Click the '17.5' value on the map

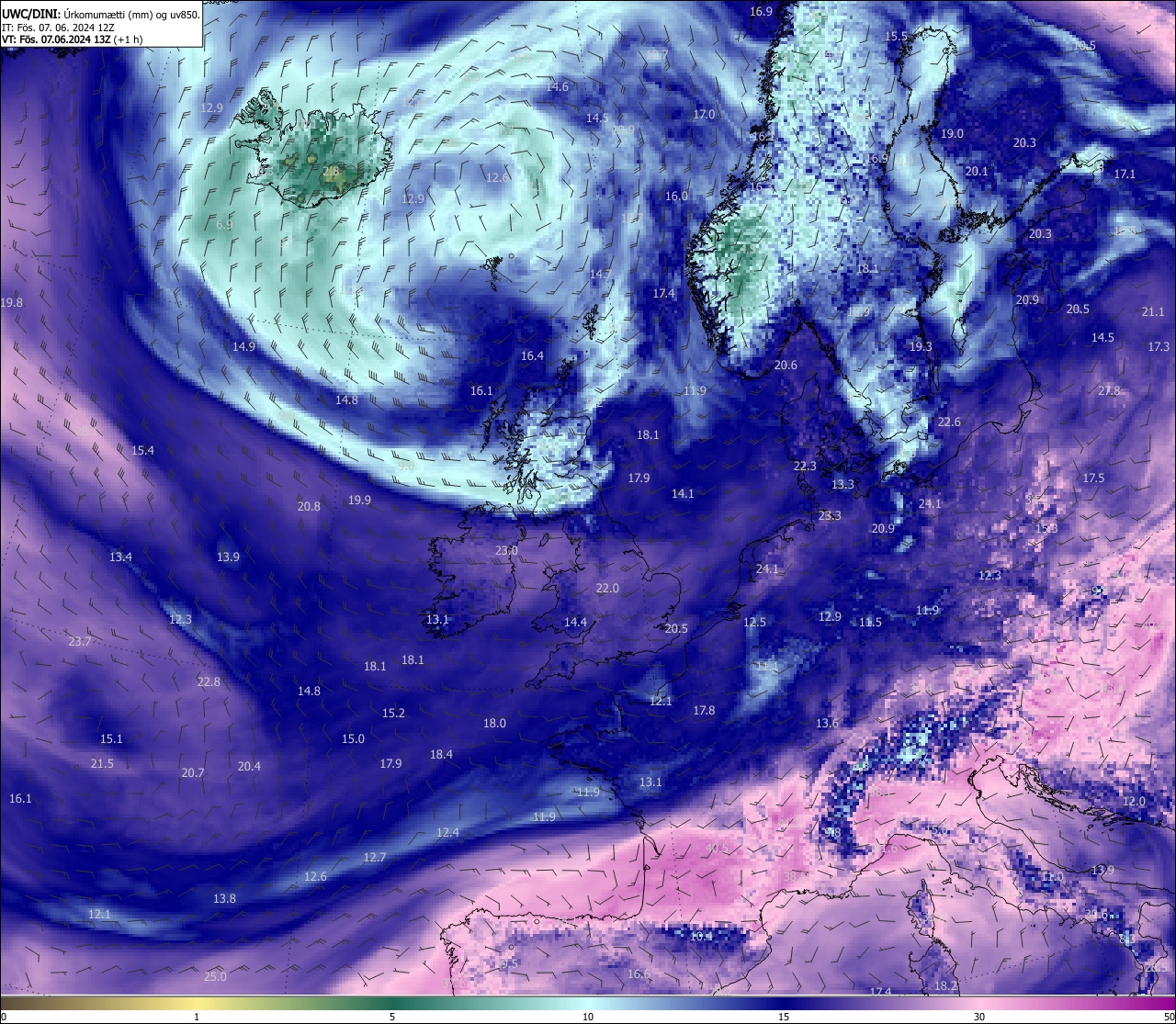1093,478
